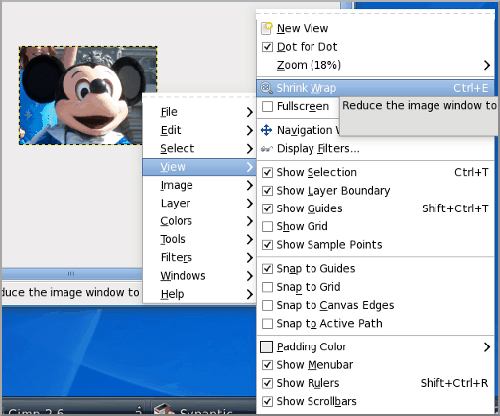Expand the Zoom (18%) submenu arrow
500x416 pixels.
[487, 65]
